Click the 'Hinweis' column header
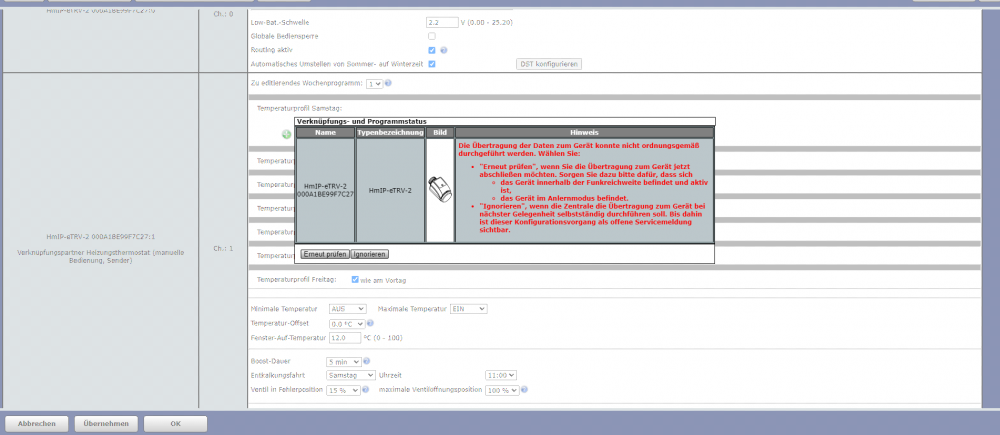The image size is (1000, 435). (584, 133)
